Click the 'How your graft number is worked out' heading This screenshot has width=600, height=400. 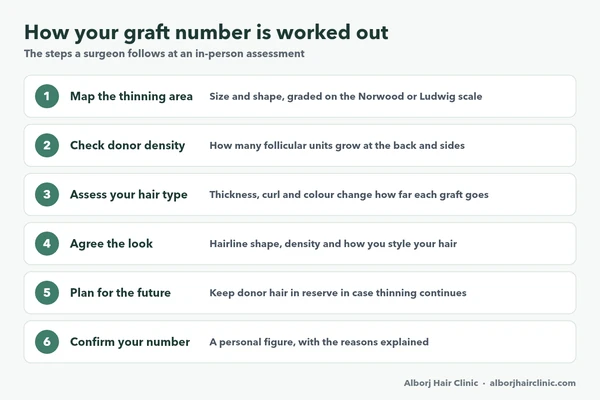tap(206, 33)
